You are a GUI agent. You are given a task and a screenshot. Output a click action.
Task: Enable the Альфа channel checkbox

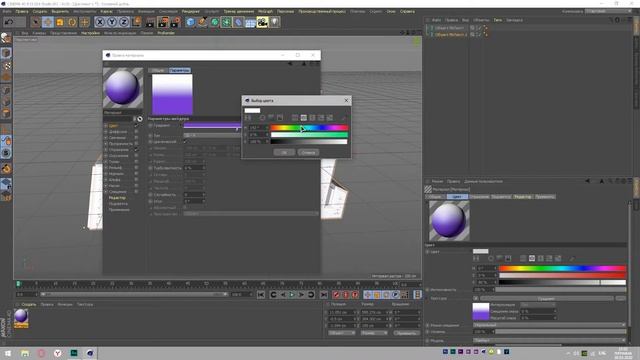point(136,180)
